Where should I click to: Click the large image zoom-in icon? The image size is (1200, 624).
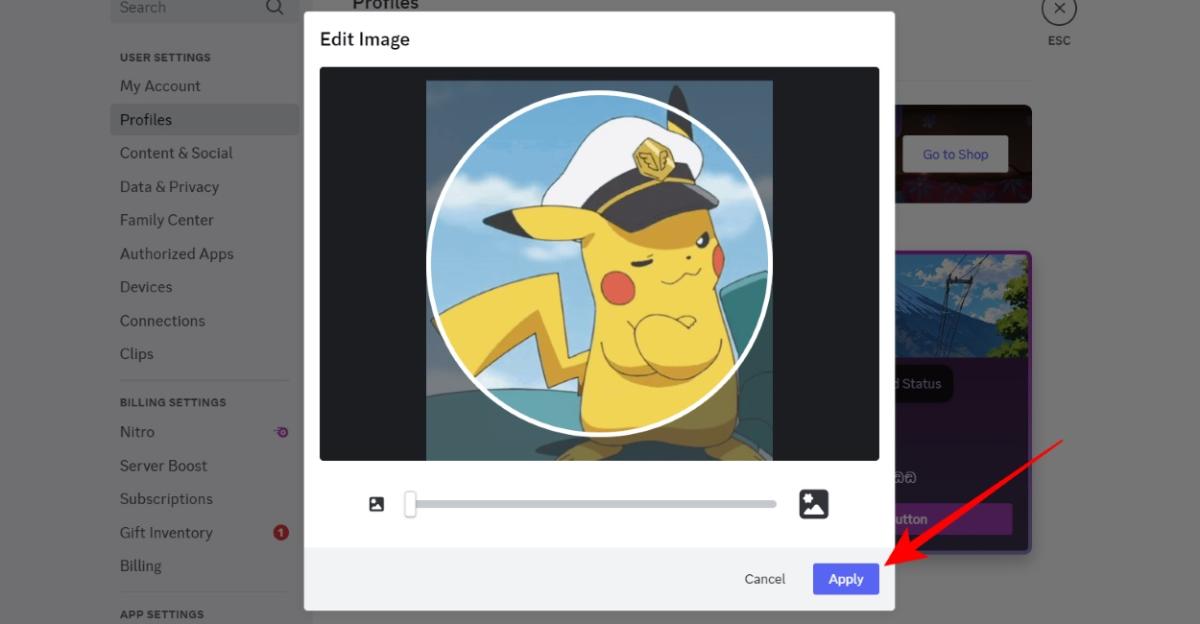click(x=815, y=504)
